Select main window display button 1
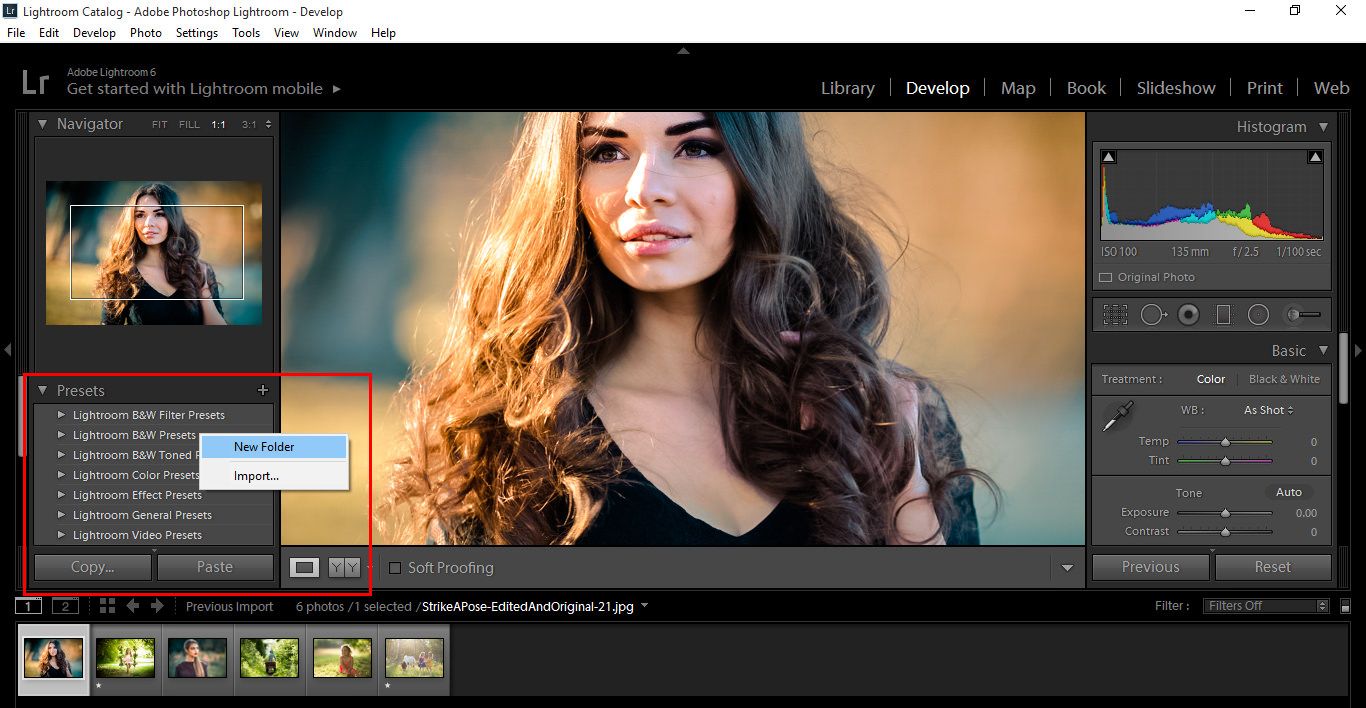The image size is (1366, 708). pyautogui.click(x=29, y=606)
